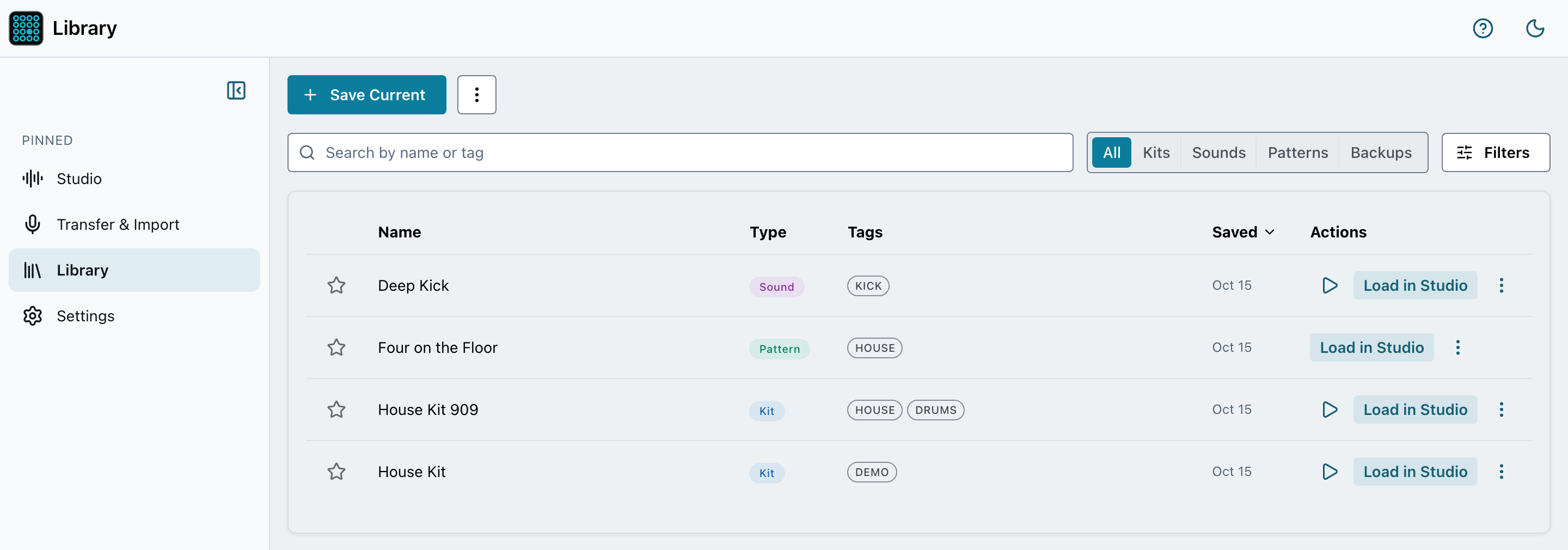The image size is (1568, 550).
Task: Star the House Kit 909 entry
Action: pos(336,410)
